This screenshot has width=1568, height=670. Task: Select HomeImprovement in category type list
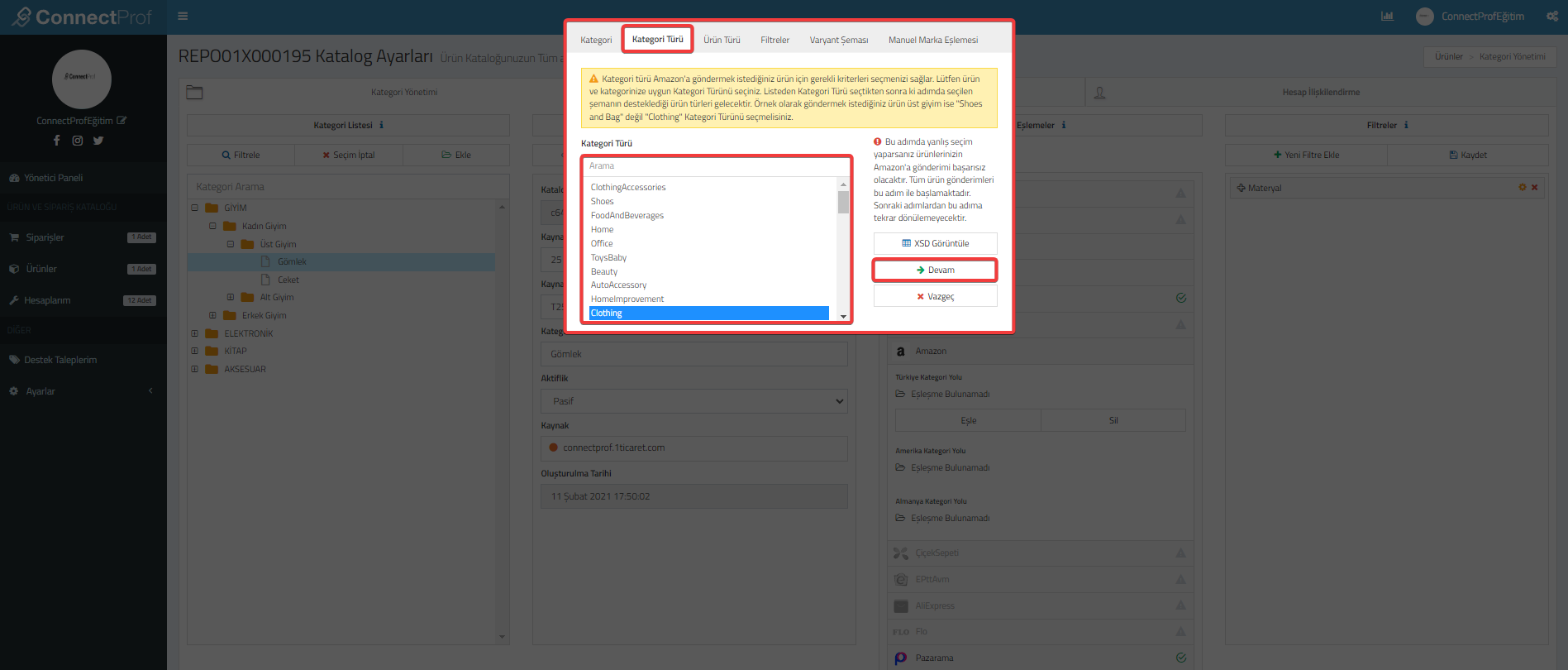[627, 299]
